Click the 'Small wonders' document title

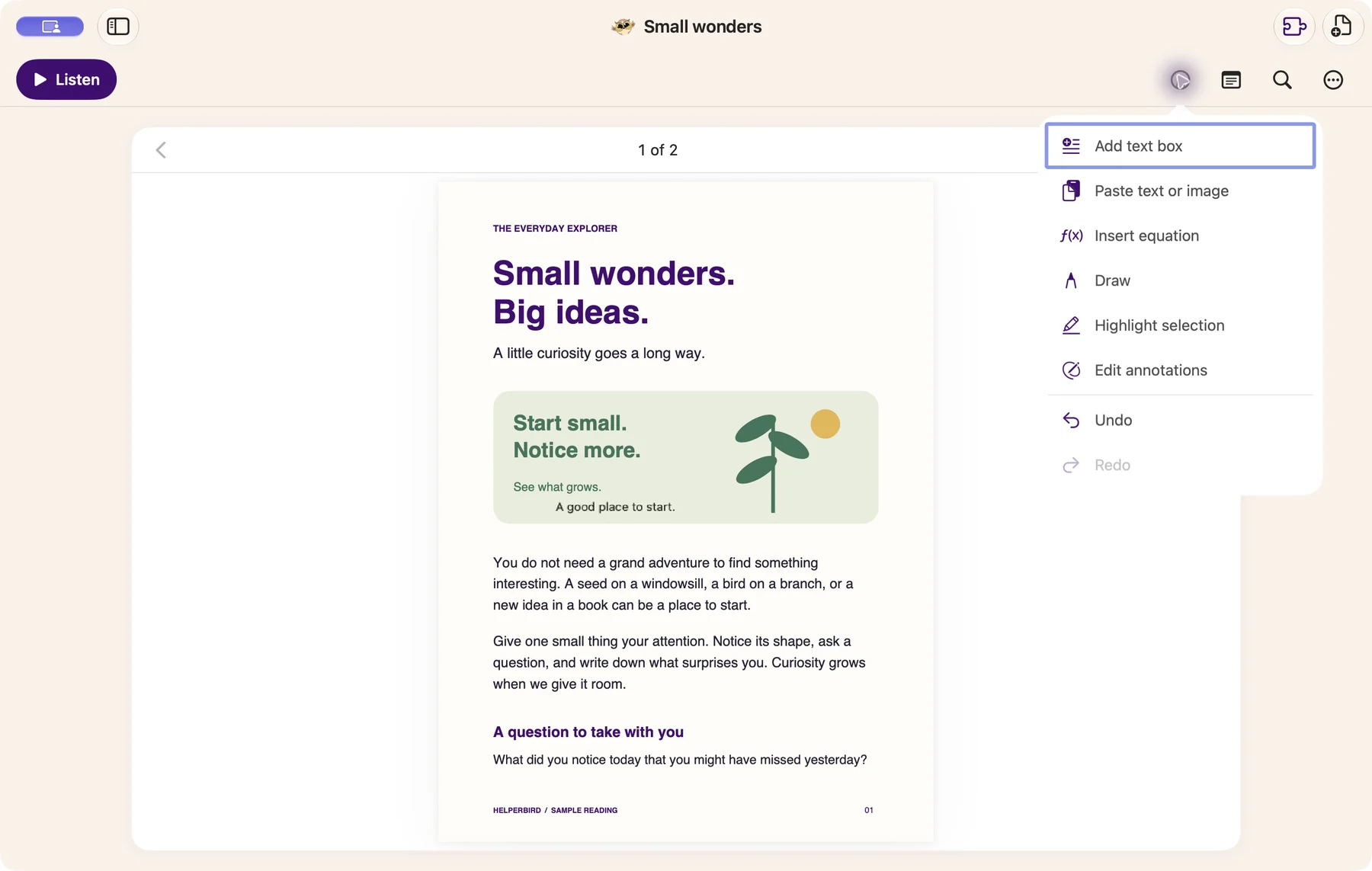702,27
